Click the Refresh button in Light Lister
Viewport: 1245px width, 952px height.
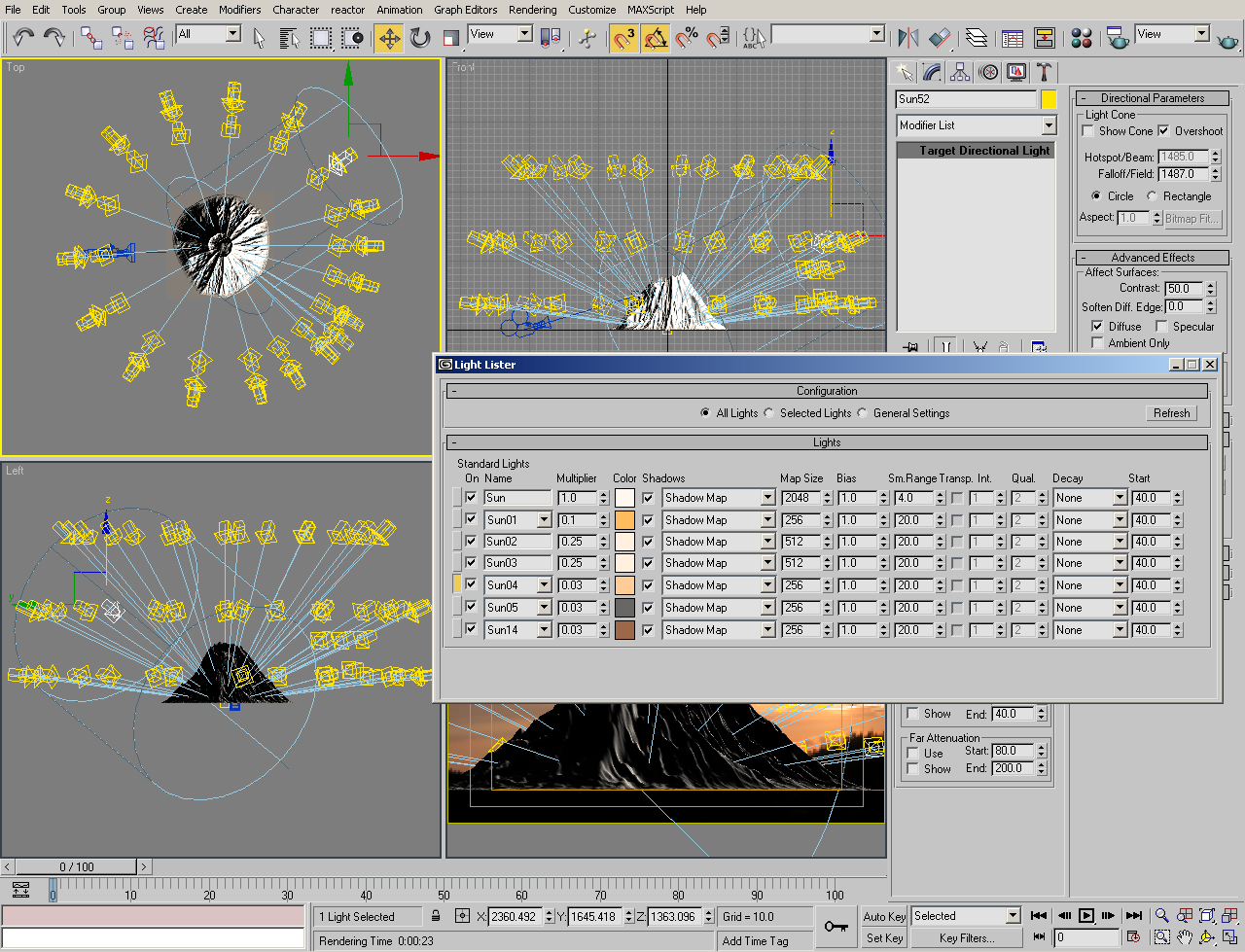pyautogui.click(x=1172, y=413)
